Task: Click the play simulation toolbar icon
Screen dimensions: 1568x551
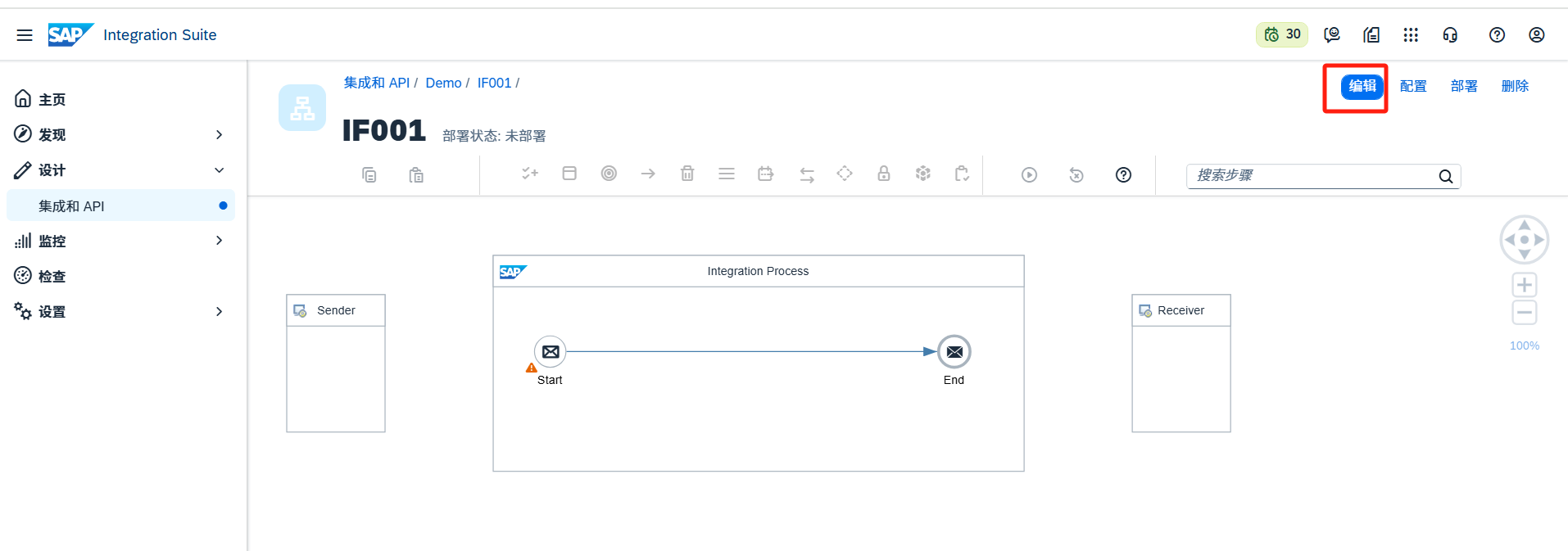Action: click(x=1030, y=174)
